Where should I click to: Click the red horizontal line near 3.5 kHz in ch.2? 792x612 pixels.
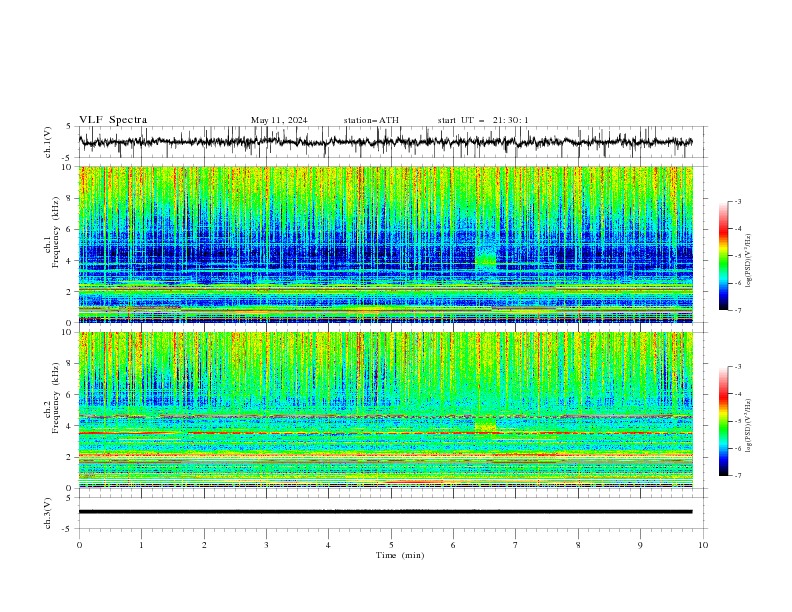[385, 433]
